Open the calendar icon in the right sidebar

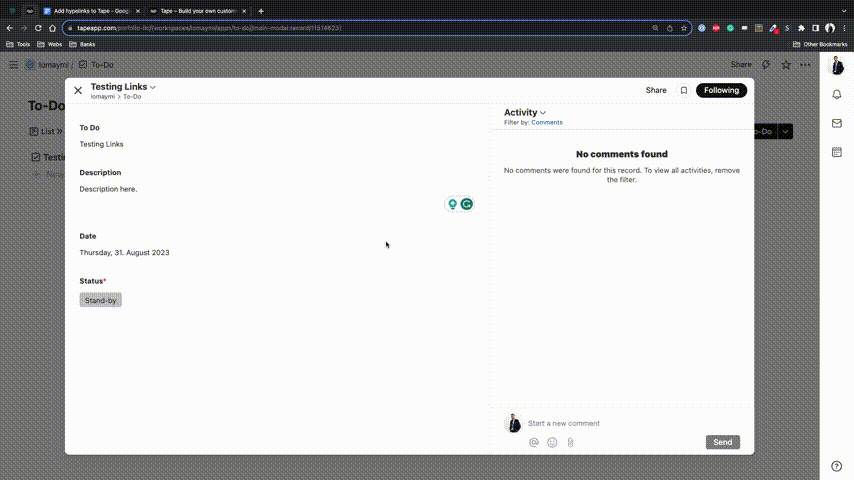[837, 153]
